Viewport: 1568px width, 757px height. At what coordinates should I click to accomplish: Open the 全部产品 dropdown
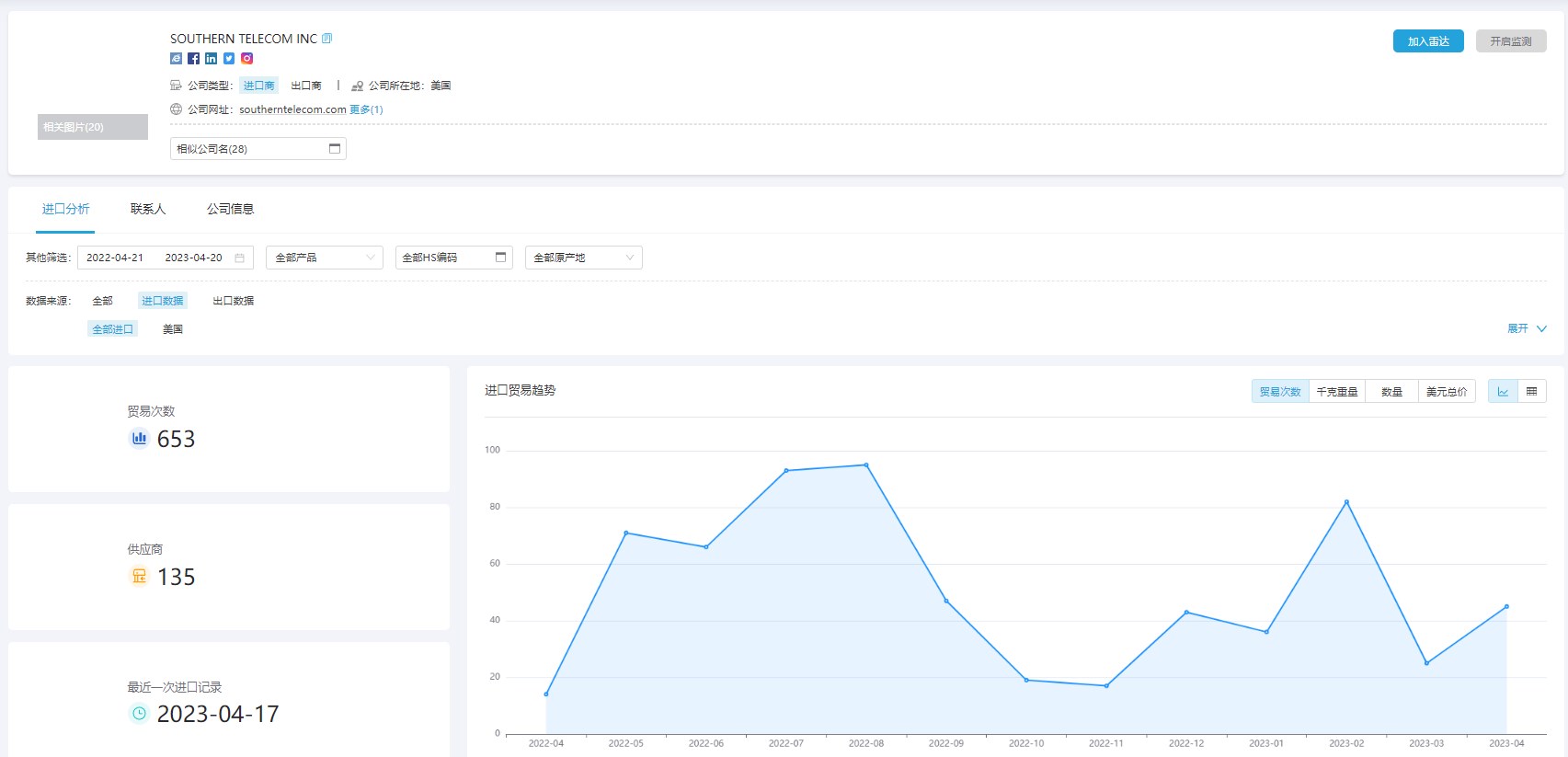(x=325, y=258)
